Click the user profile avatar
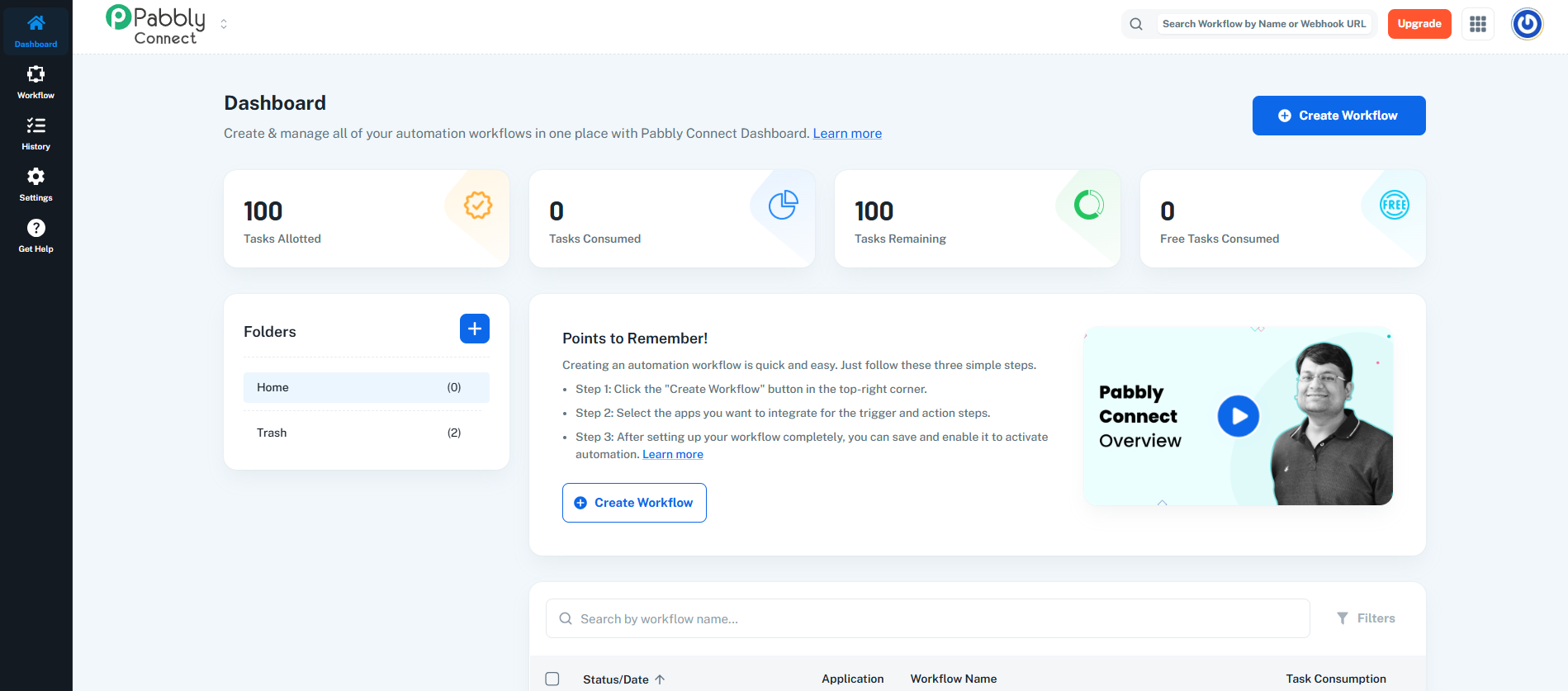Screen dimensions: 1568x691 [1527, 24]
